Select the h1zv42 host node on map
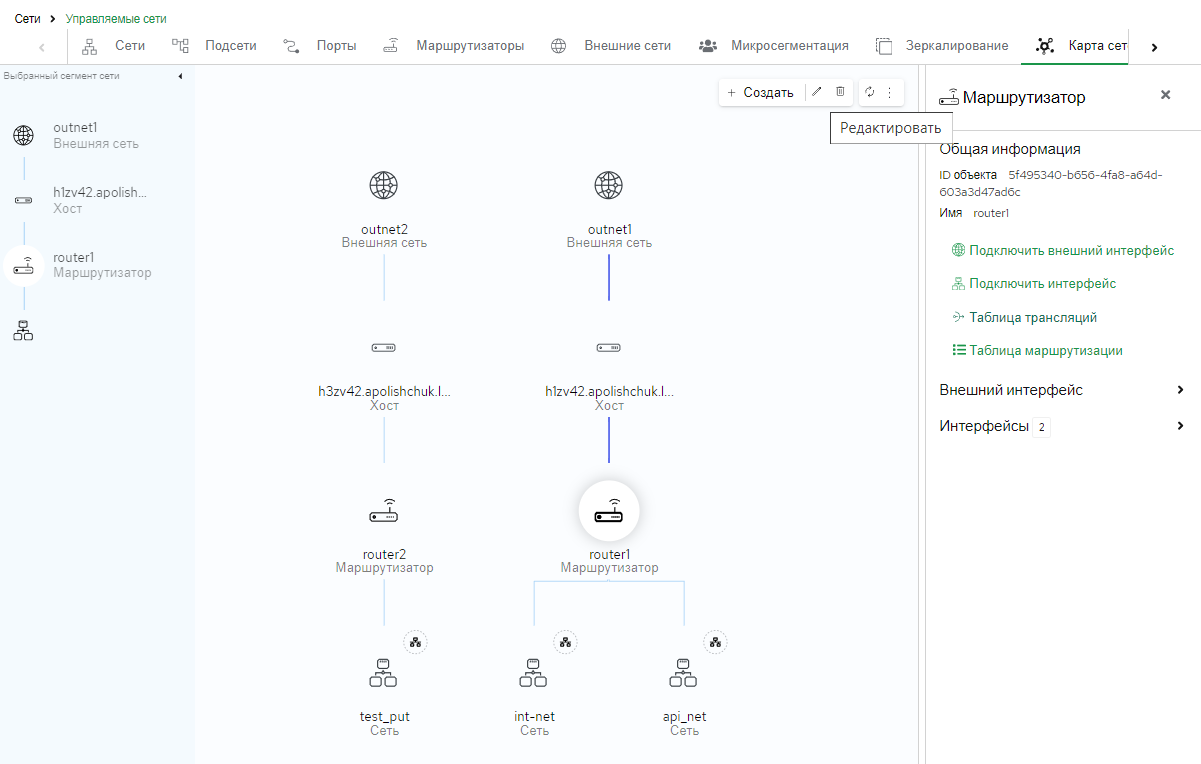Viewport: 1201px width, 764px height. [609, 347]
